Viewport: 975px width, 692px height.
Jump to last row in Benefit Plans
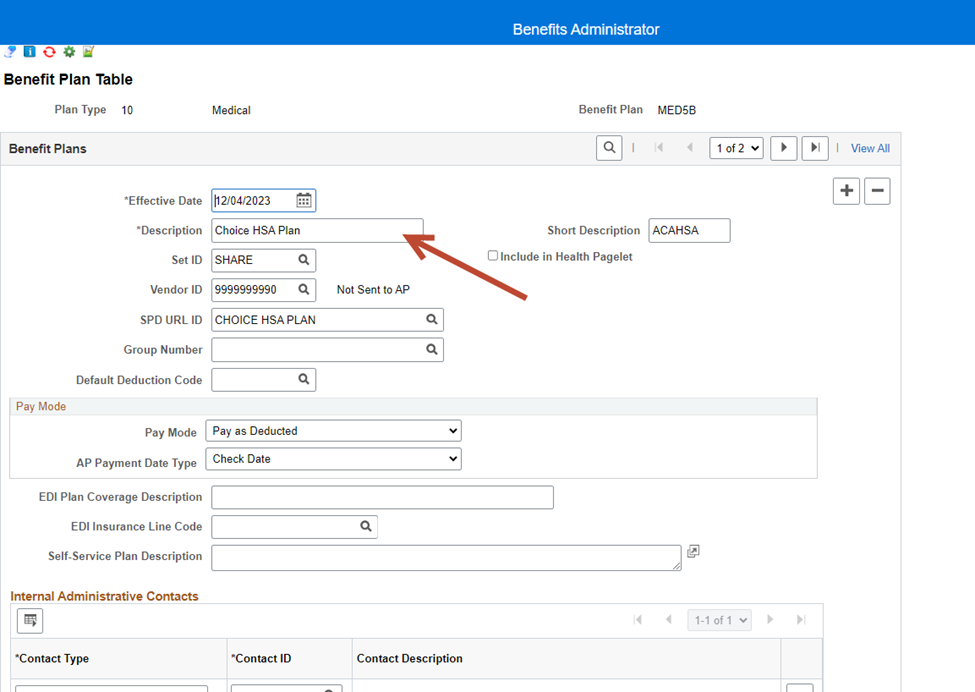(815, 148)
